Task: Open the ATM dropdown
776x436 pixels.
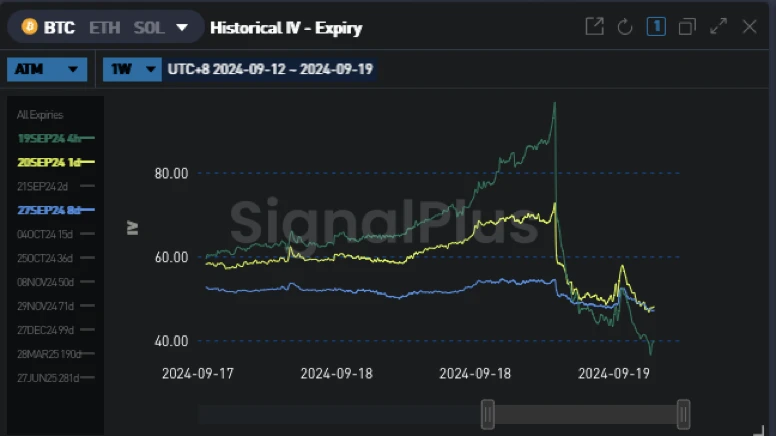Action: pyautogui.click(x=47, y=69)
